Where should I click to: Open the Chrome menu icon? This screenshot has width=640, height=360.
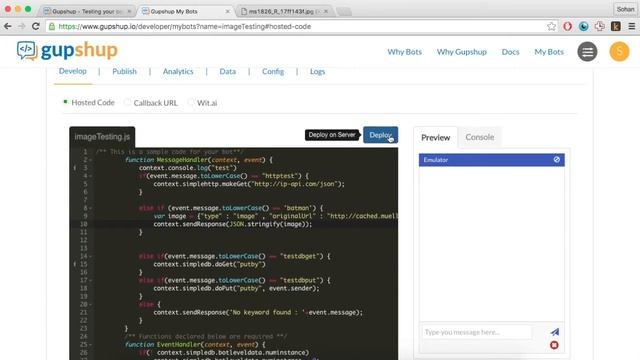coord(631,27)
